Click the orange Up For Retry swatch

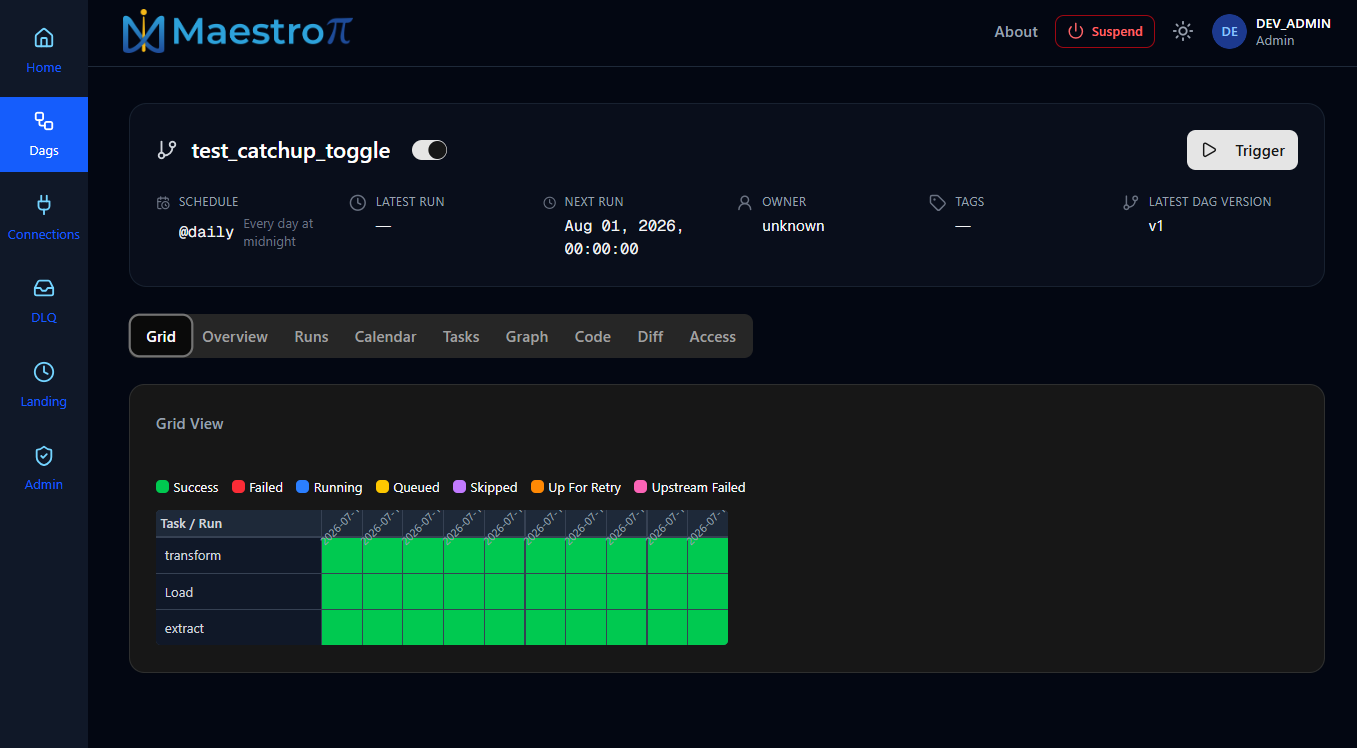click(x=537, y=487)
